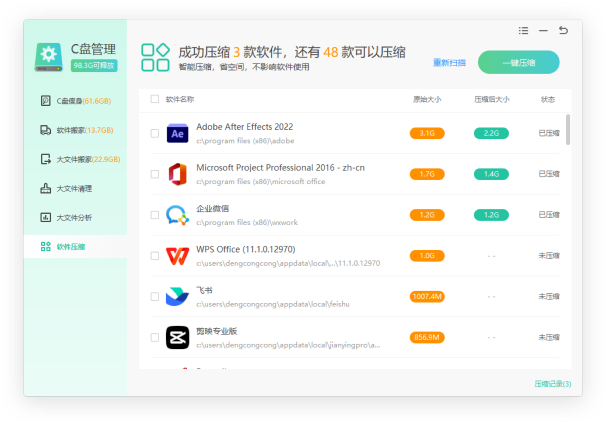Switch to 大文件分析 section

(x=75, y=217)
